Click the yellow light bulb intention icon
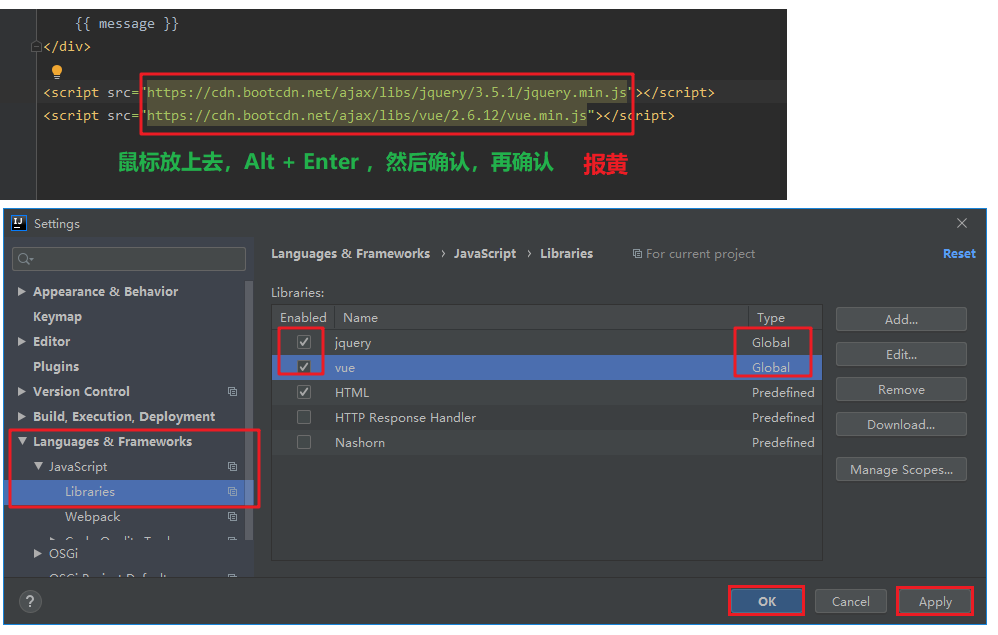The width and height of the screenshot is (998, 635). click(x=57, y=71)
